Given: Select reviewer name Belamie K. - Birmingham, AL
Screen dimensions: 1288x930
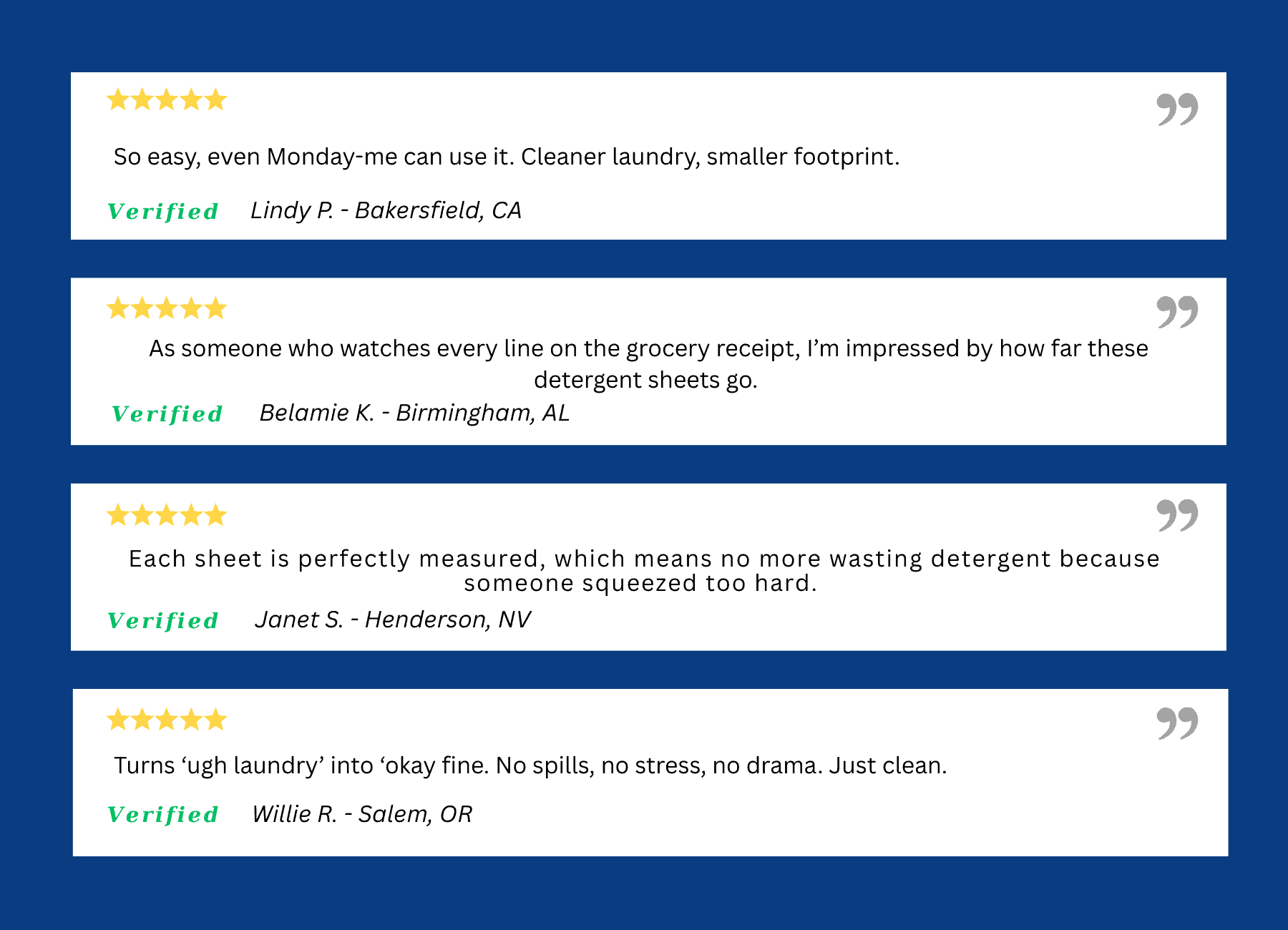Looking at the screenshot, I should coord(414,413).
